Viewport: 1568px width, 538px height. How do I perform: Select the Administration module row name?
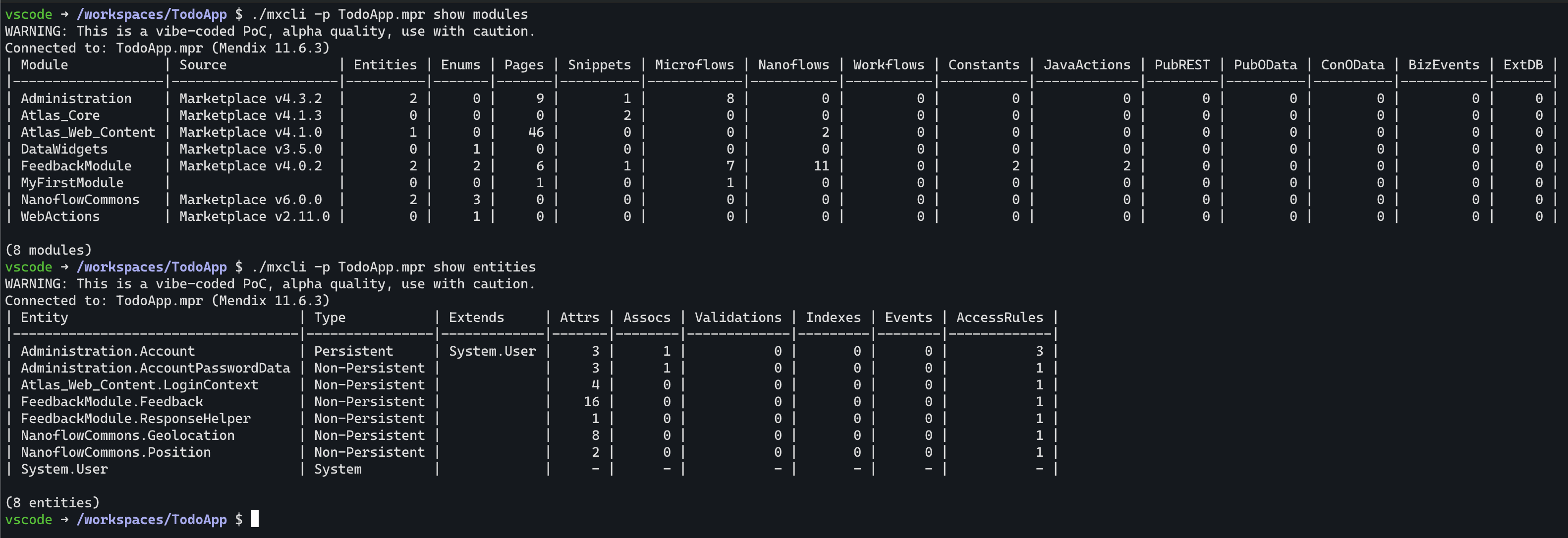click(76, 99)
